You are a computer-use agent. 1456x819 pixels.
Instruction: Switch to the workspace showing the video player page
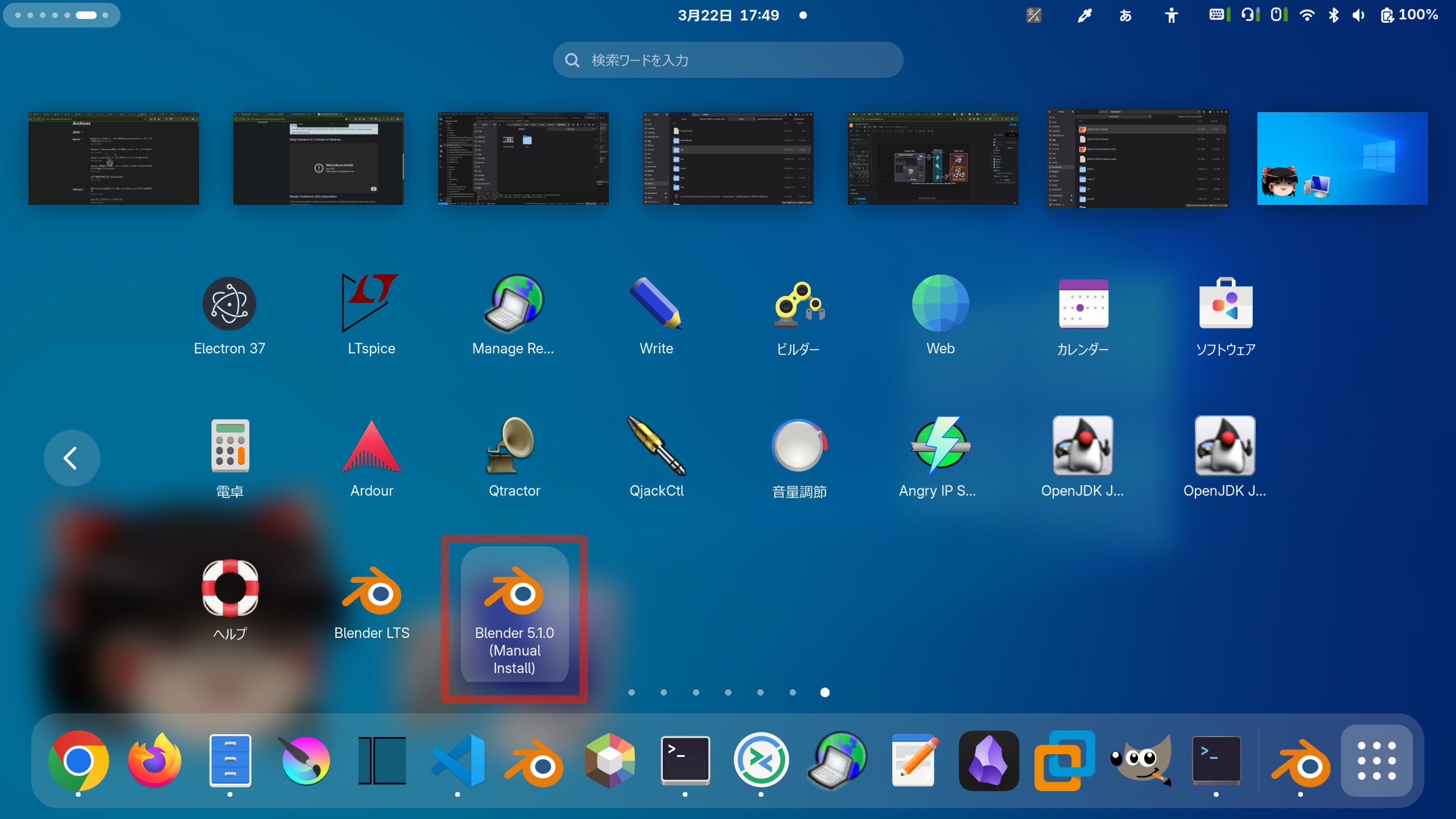319,158
